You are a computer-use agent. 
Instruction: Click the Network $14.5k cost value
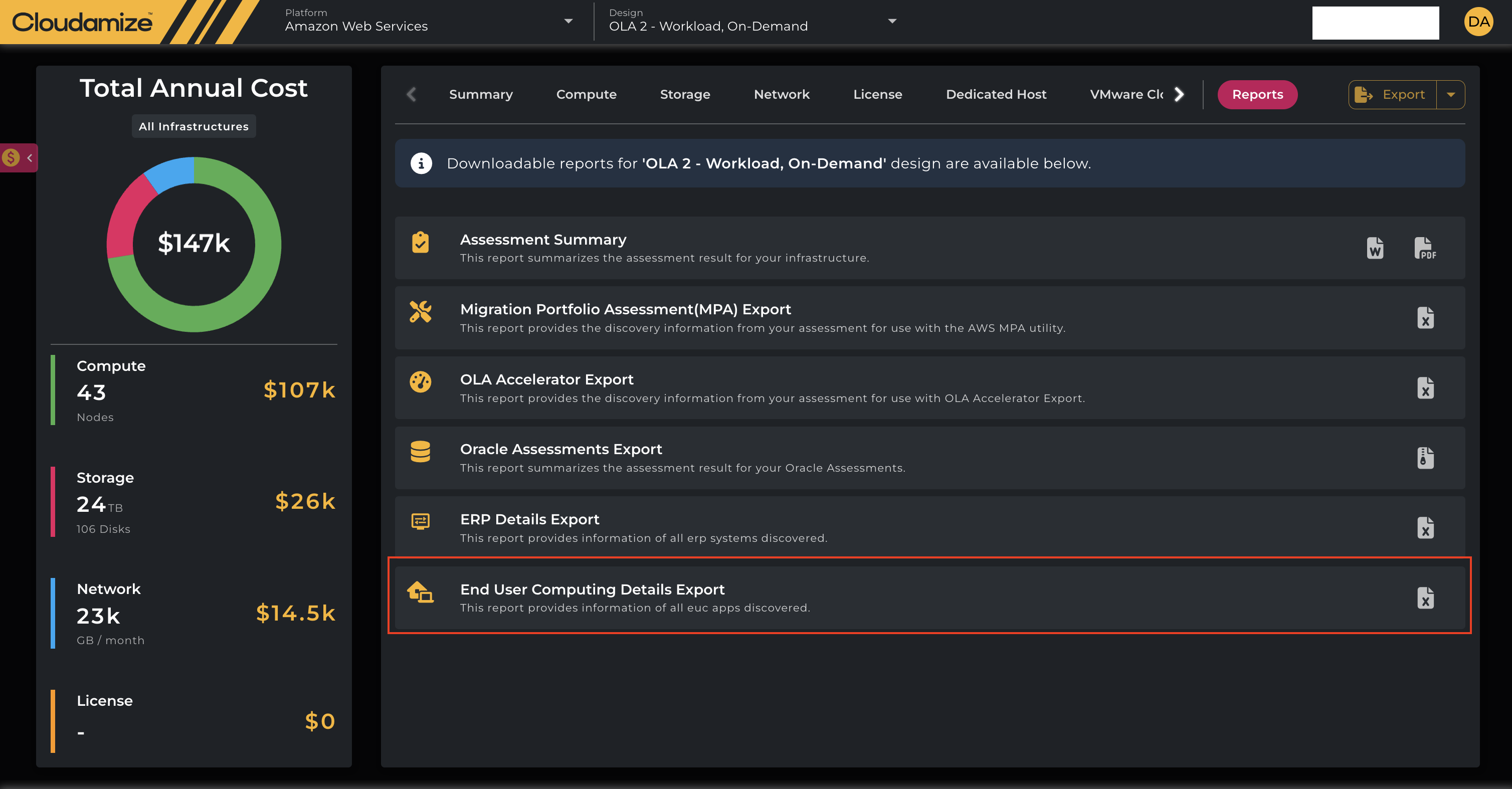295,613
